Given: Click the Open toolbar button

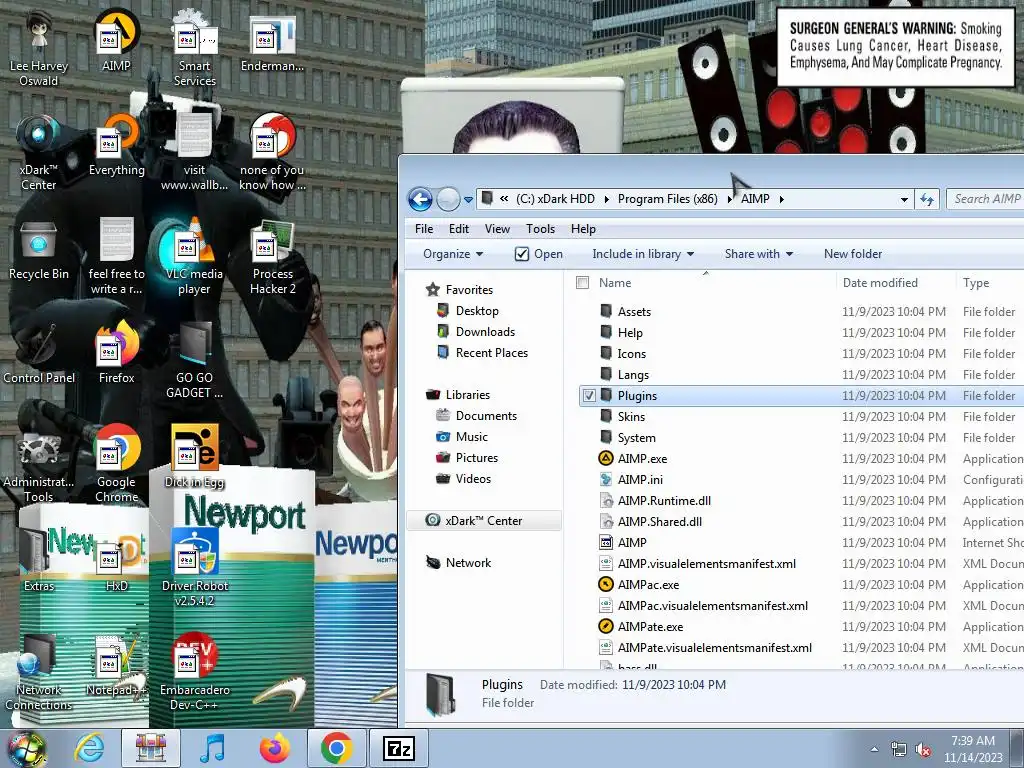Looking at the screenshot, I should 539,254.
